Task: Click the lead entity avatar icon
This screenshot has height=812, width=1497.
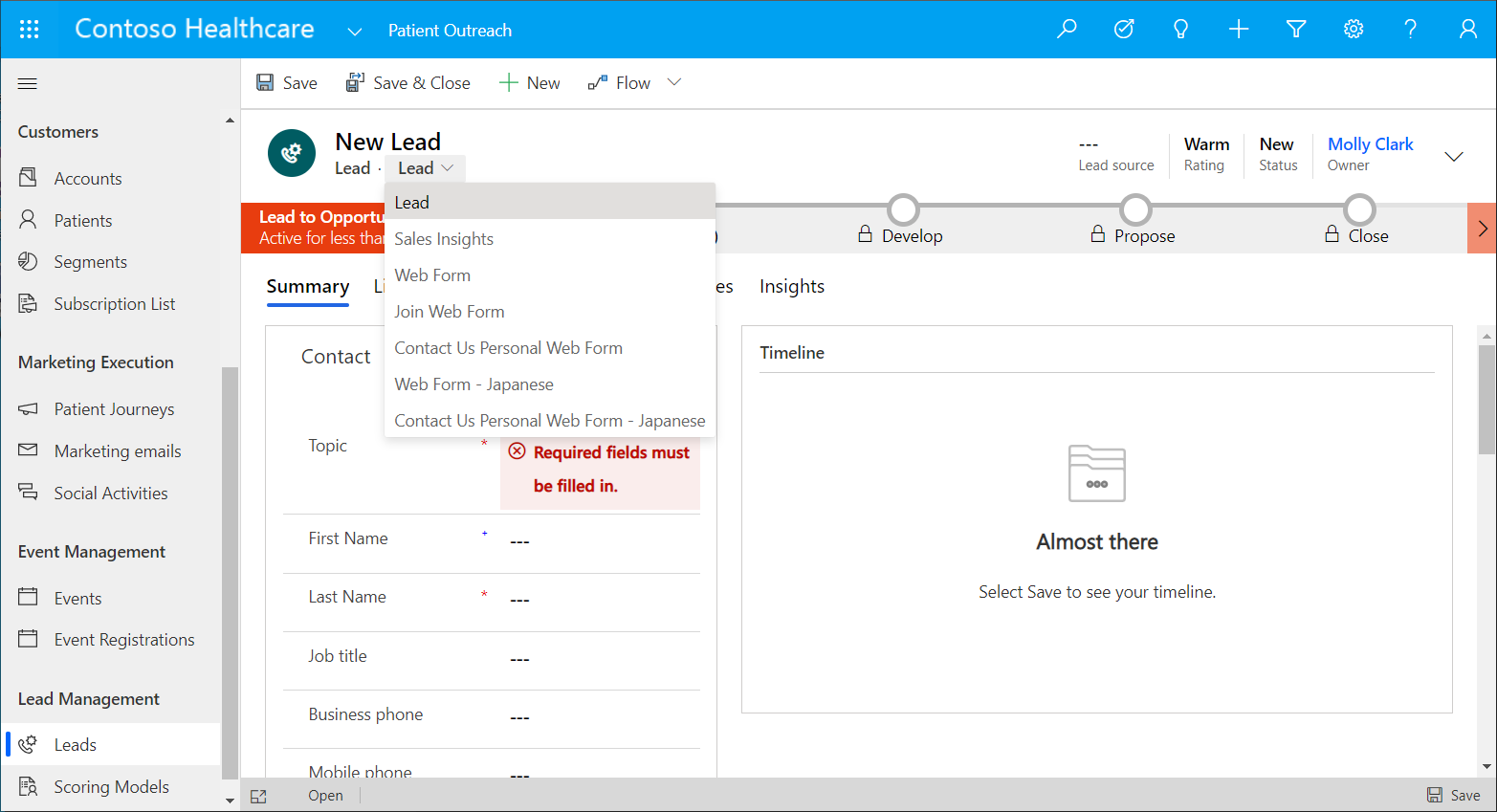Action: 292,153
